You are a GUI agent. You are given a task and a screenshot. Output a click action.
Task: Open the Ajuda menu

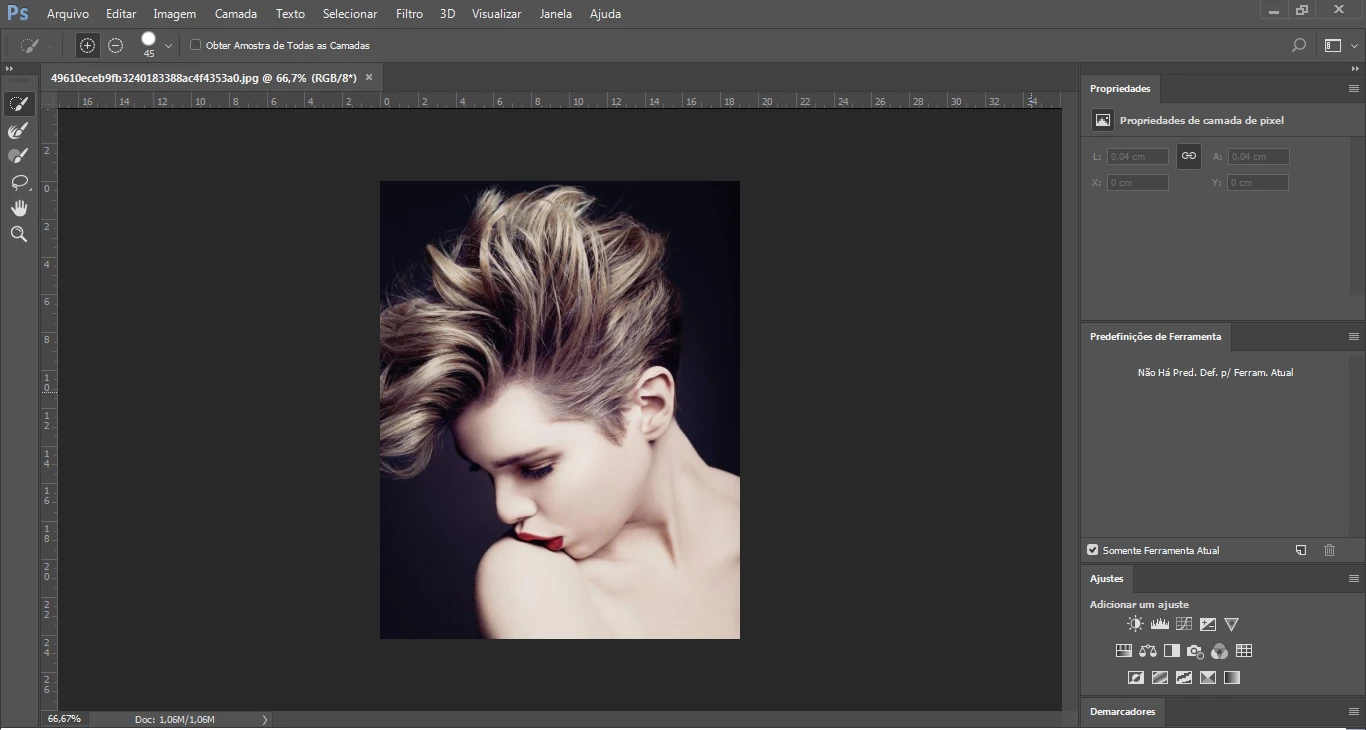click(x=605, y=14)
